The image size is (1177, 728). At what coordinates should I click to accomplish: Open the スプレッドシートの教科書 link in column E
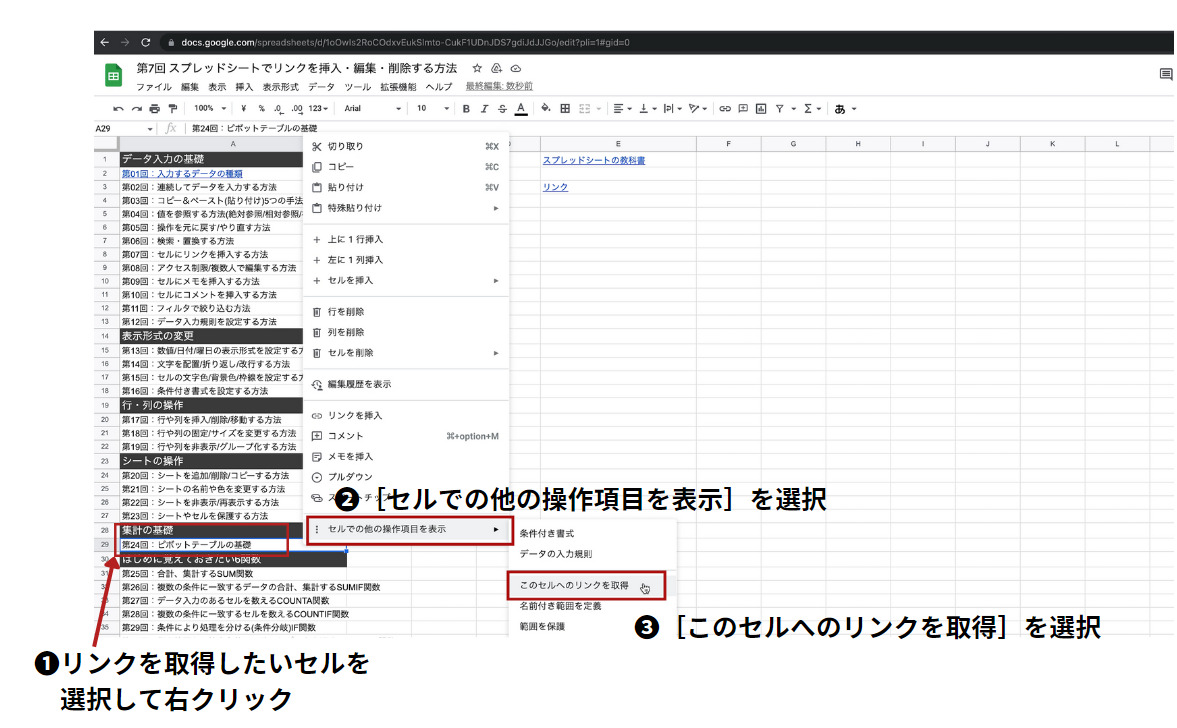(x=593, y=160)
